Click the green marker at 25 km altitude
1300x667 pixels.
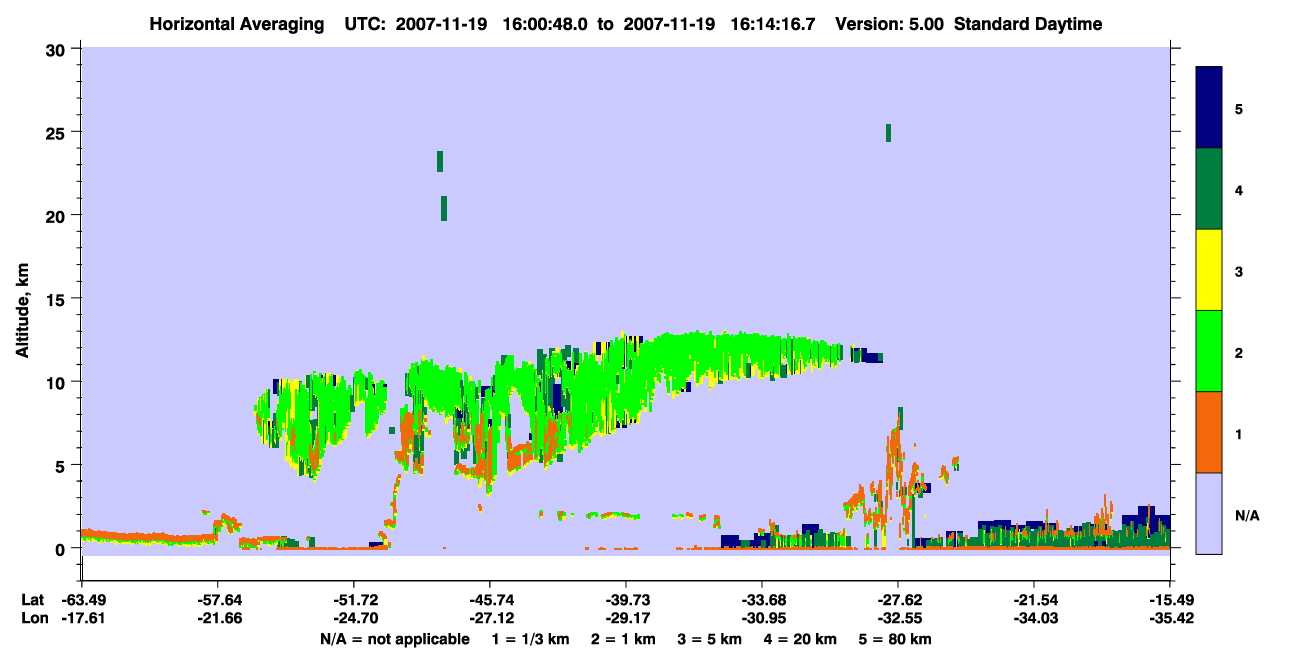(x=888, y=133)
